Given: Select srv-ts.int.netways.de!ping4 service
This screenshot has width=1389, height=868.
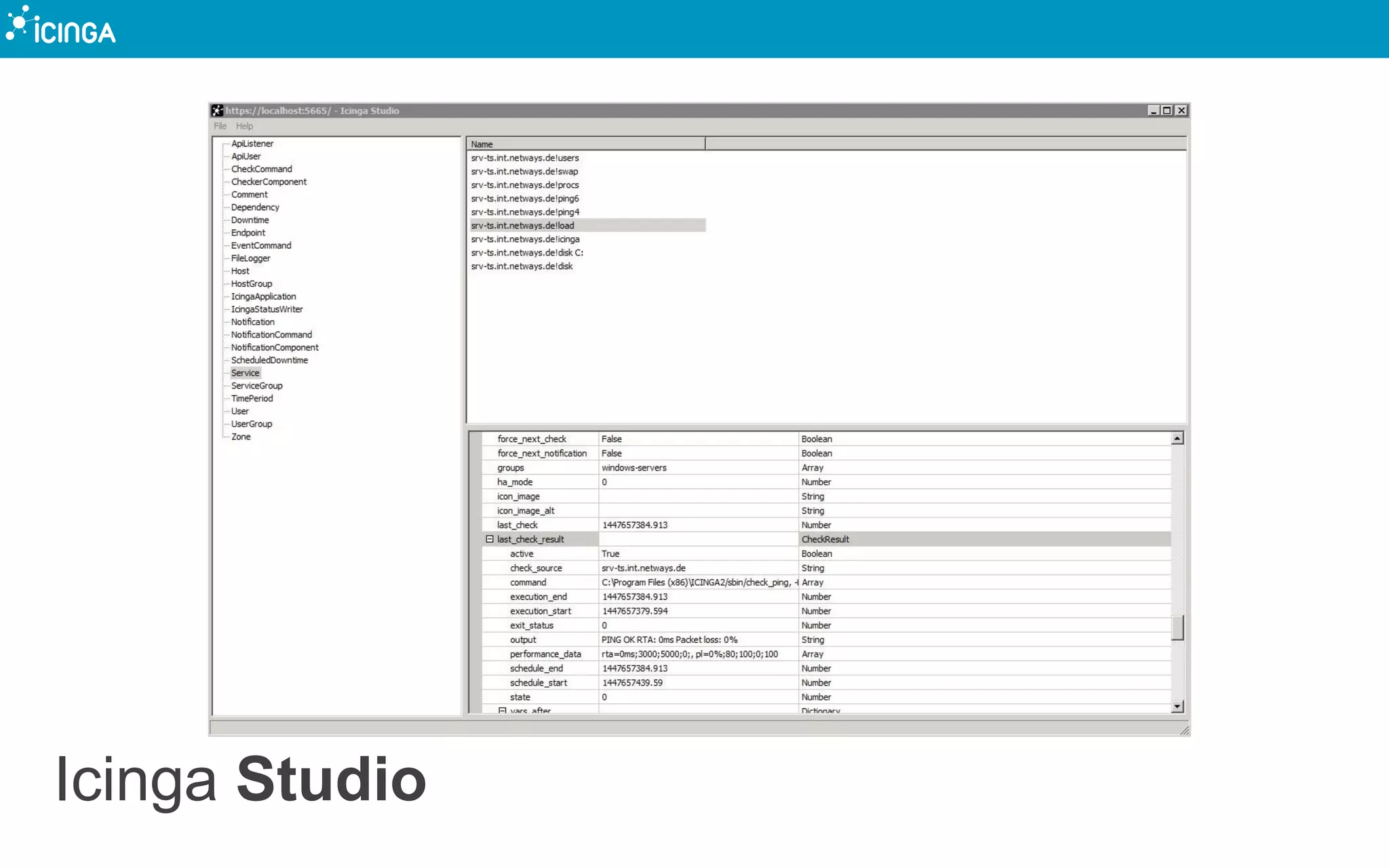Looking at the screenshot, I should coord(525,212).
